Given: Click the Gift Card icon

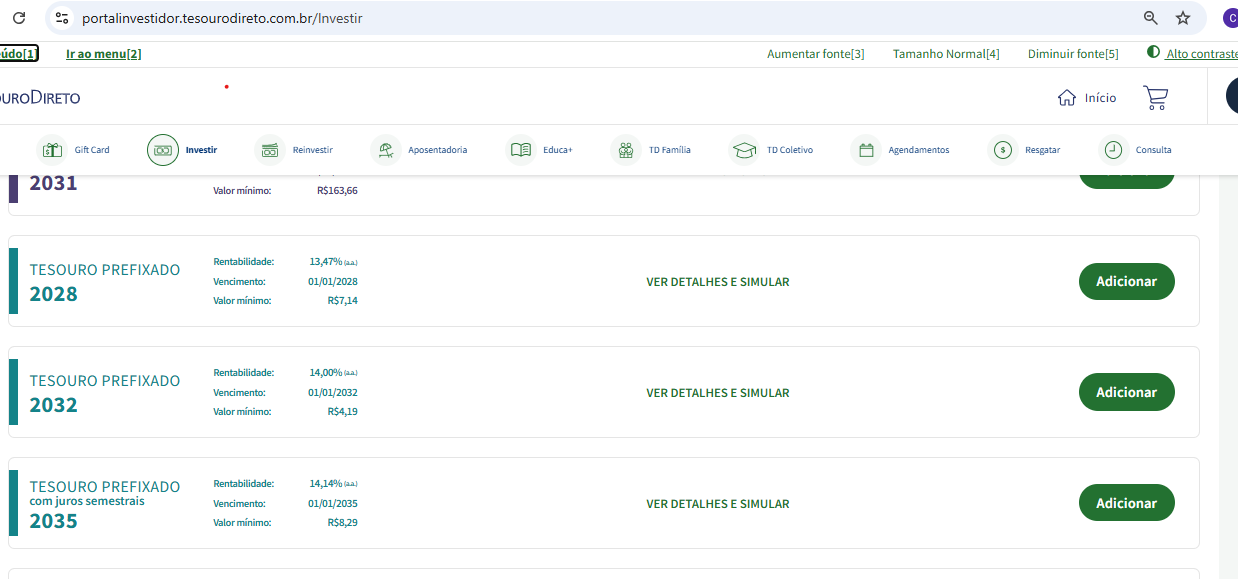Looking at the screenshot, I should tap(52, 150).
